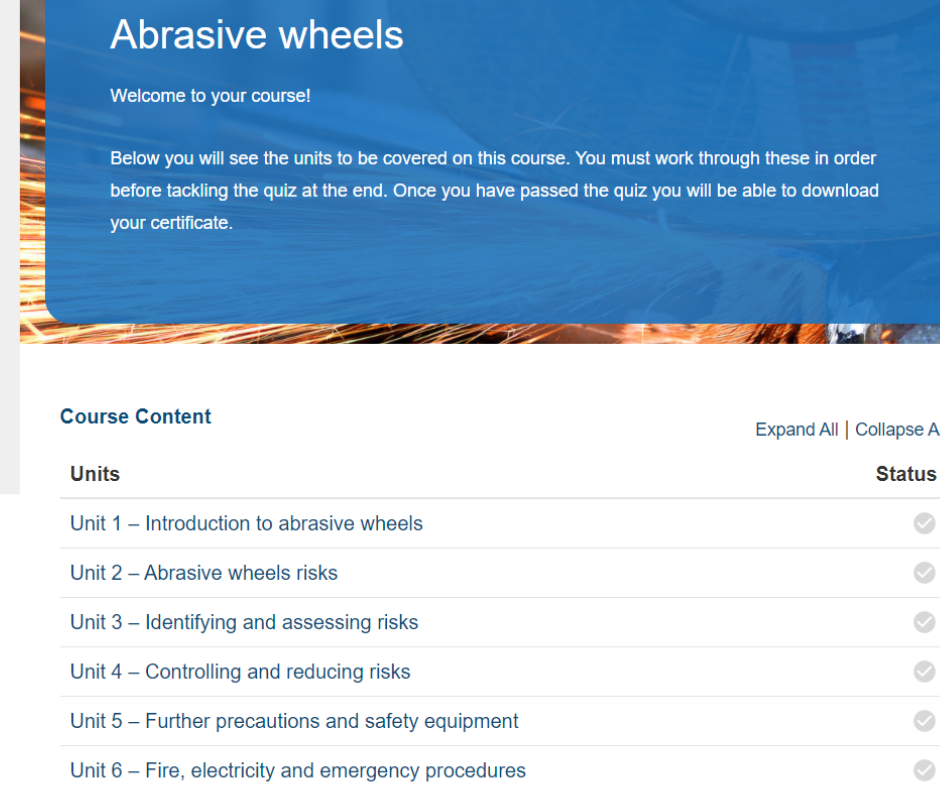Click the Status column header
The image size is (940, 788).
[x=906, y=474]
